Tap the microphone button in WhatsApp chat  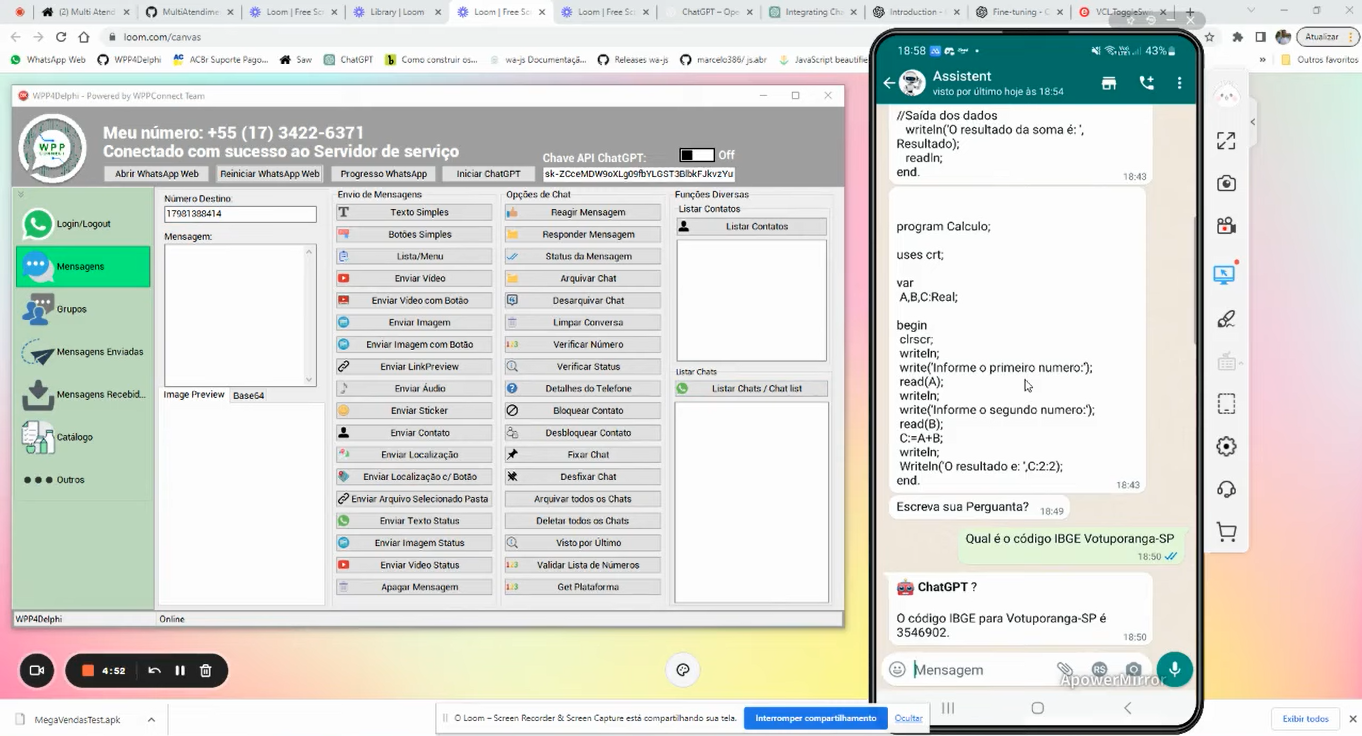click(x=1174, y=669)
